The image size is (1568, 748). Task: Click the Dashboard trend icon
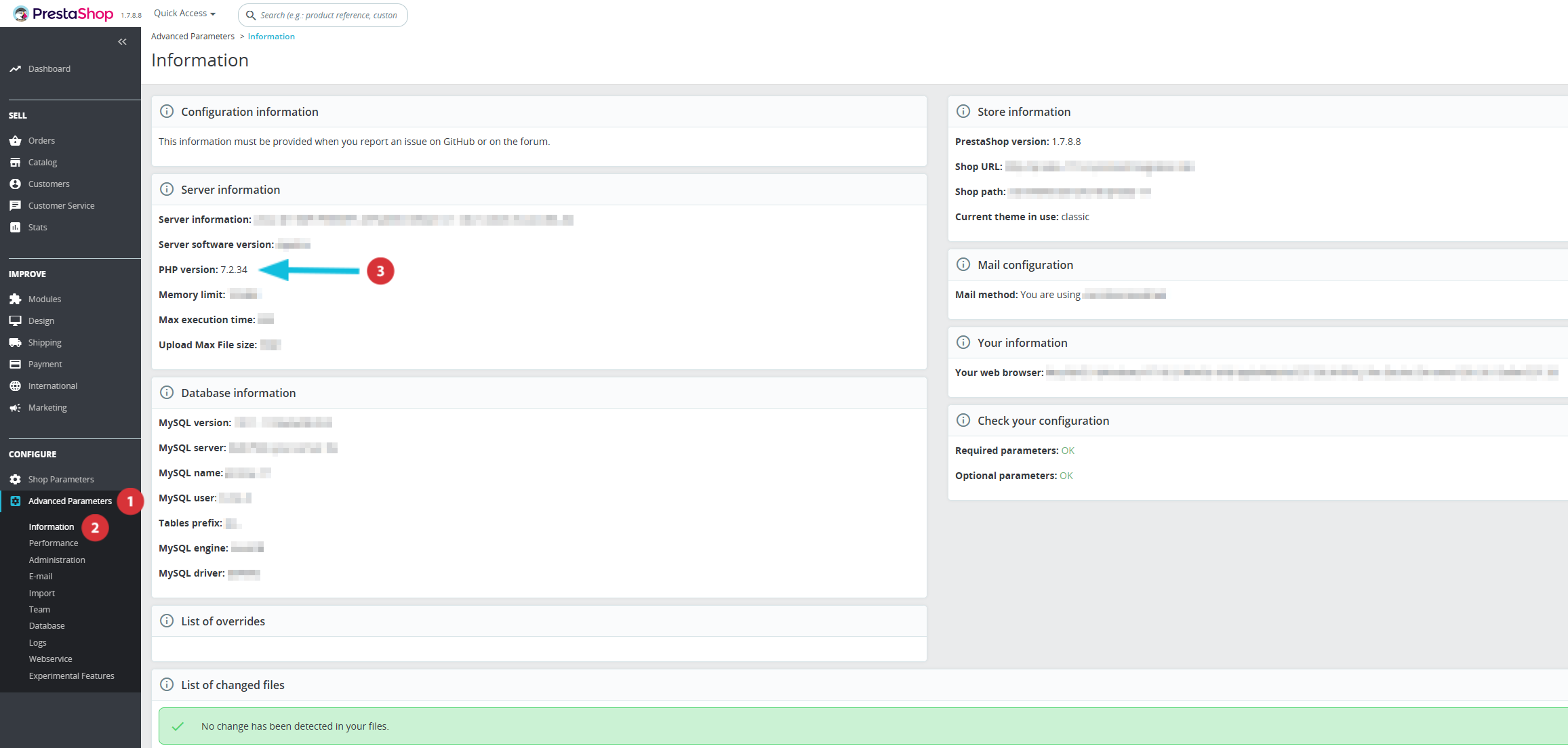coord(15,68)
